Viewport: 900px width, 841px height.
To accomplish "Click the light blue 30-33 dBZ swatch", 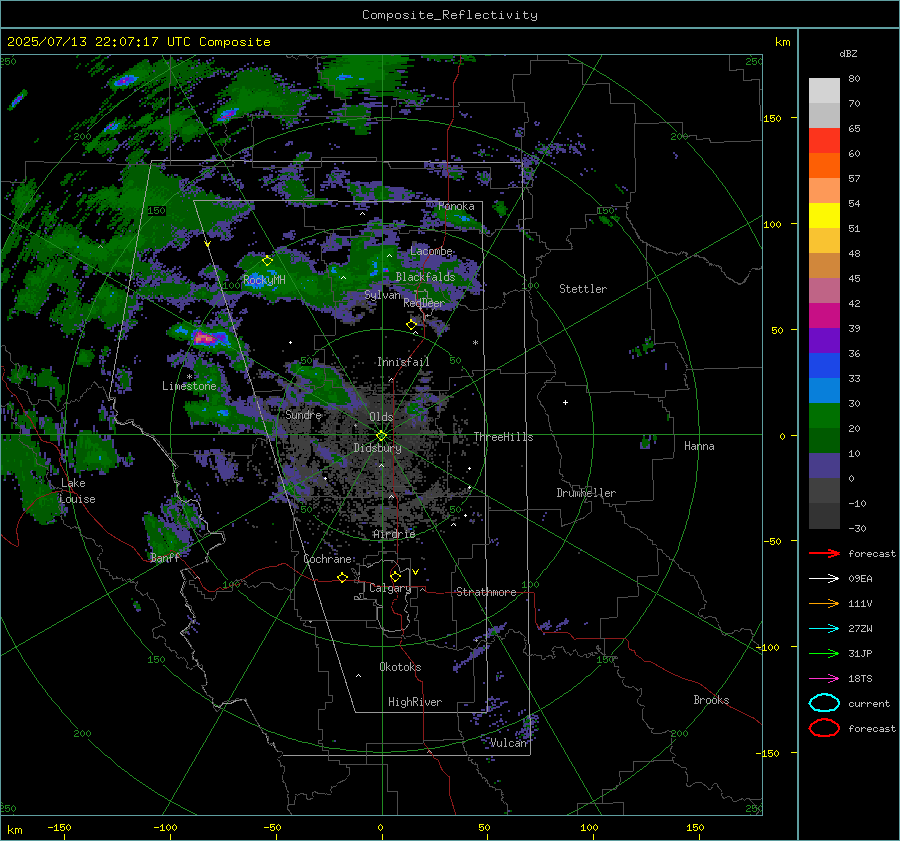I will (x=824, y=390).
